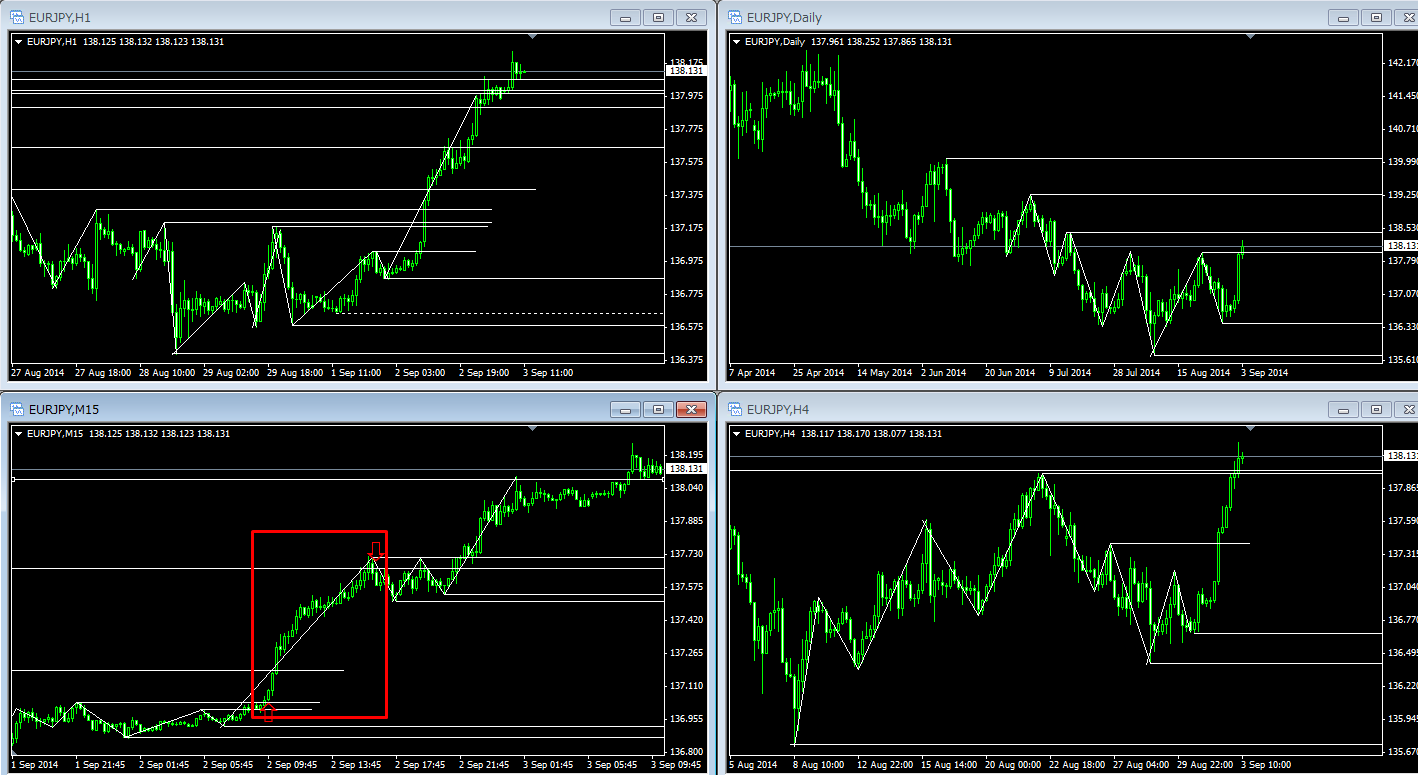The height and width of the screenshot is (775, 1418).
Task: Close the EURJPY,M15 chart window
Action: (691, 409)
